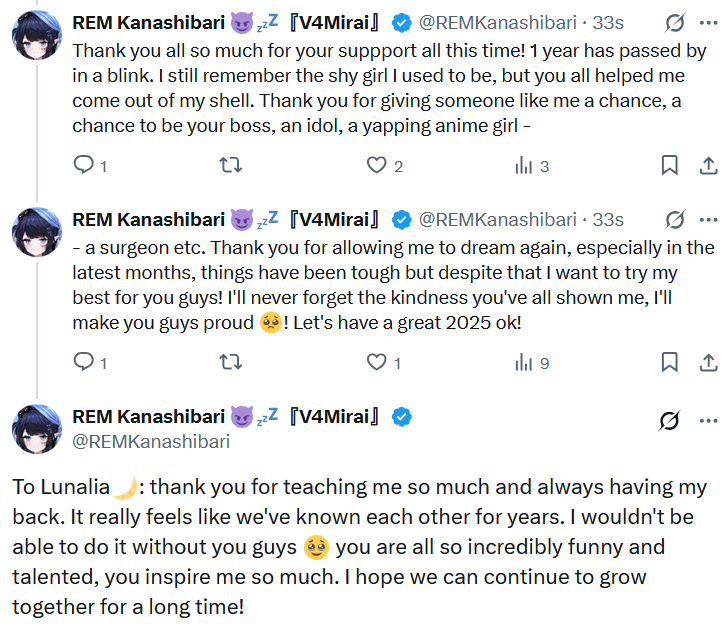Screen dimensions: 728x631
Task: Retweet the first tweet
Action: [230, 166]
